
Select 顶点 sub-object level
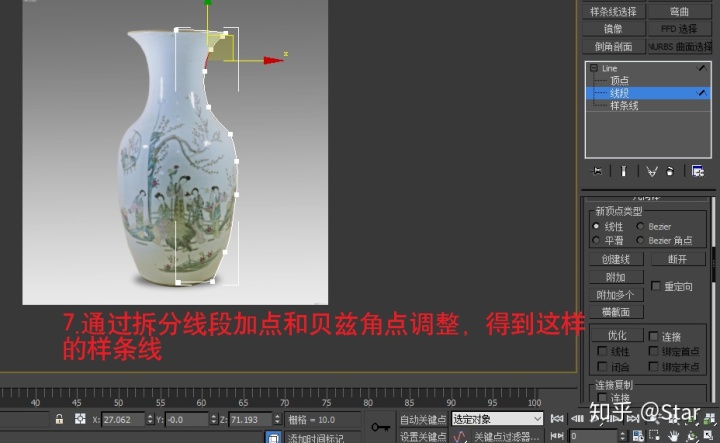(x=619, y=81)
